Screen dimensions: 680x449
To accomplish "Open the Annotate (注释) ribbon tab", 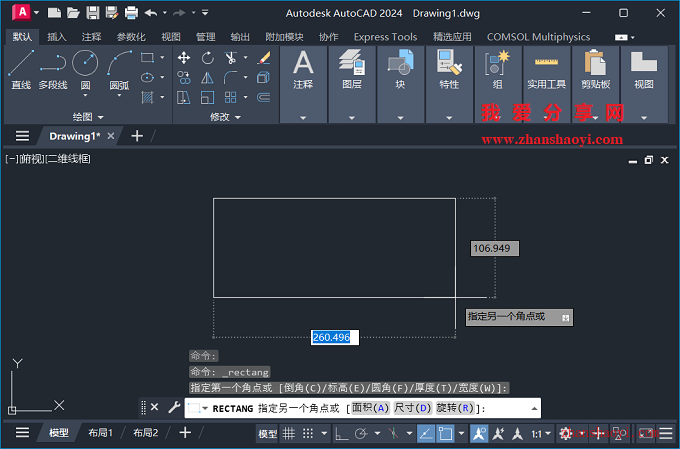I will (92, 37).
